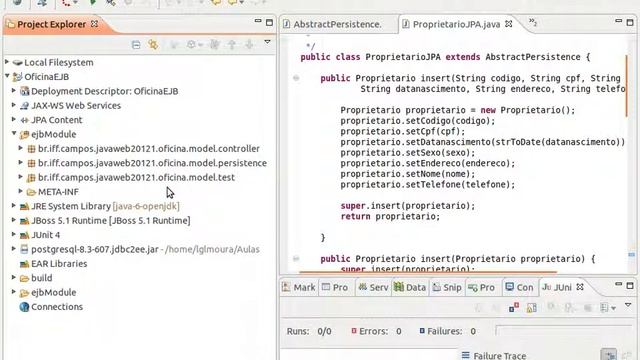Expand the model.test package

click(x=21, y=177)
